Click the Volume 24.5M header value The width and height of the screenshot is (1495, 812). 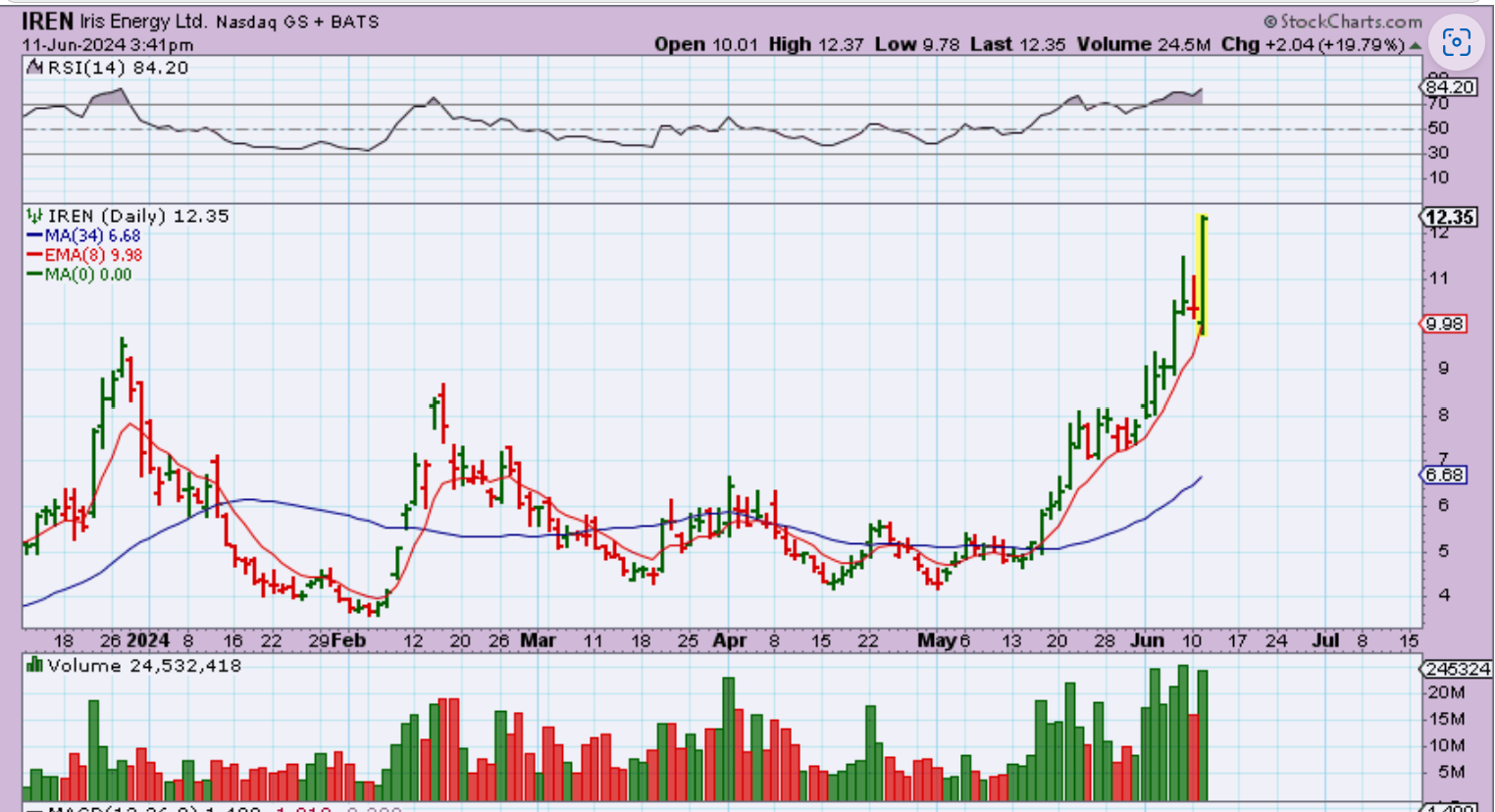point(1144,44)
